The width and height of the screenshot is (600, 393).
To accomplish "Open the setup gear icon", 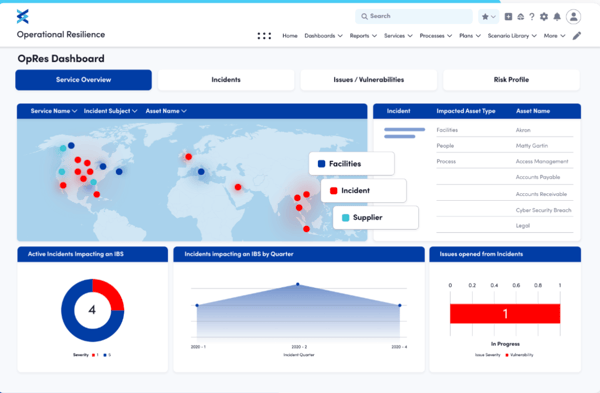I will [x=544, y=16].
